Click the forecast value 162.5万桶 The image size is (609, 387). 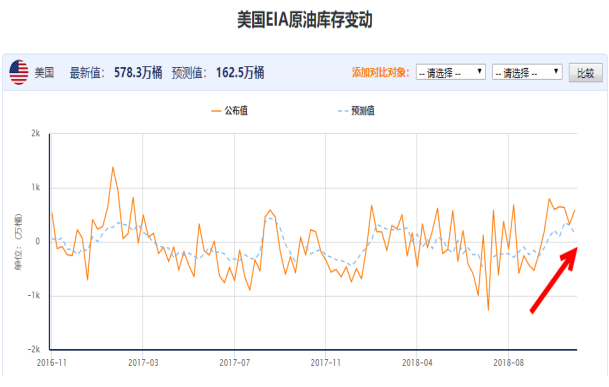tap(240, 73)
